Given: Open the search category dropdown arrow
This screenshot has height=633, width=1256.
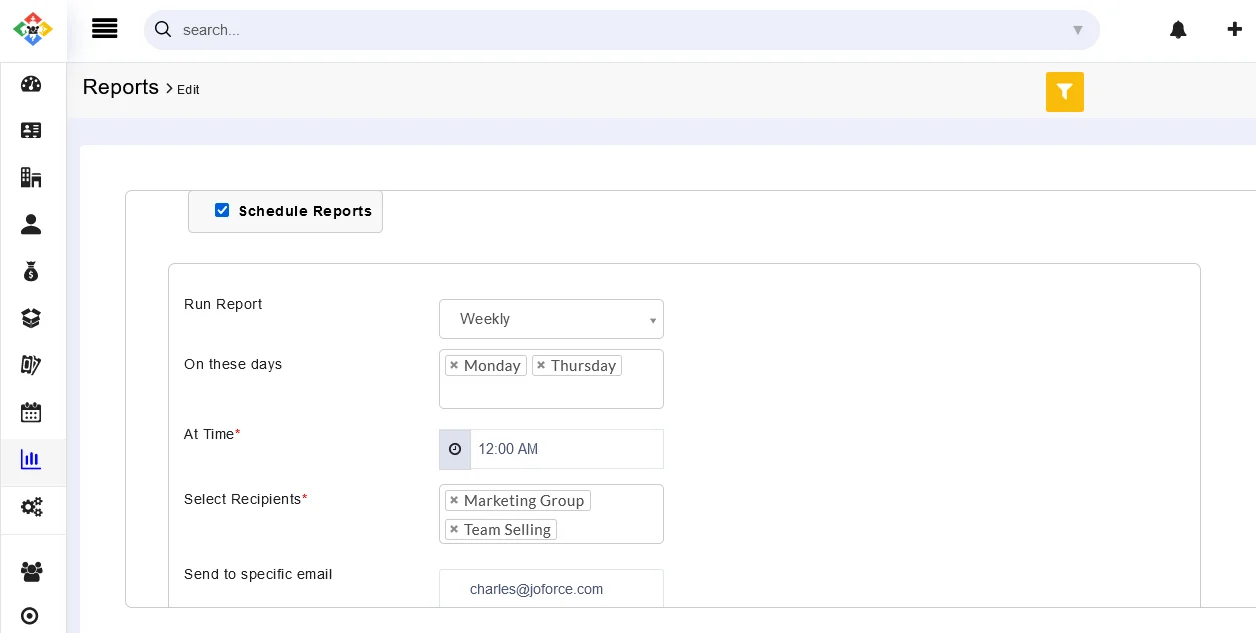Looking at the screenshot, I should click(x=1078, y=30).
